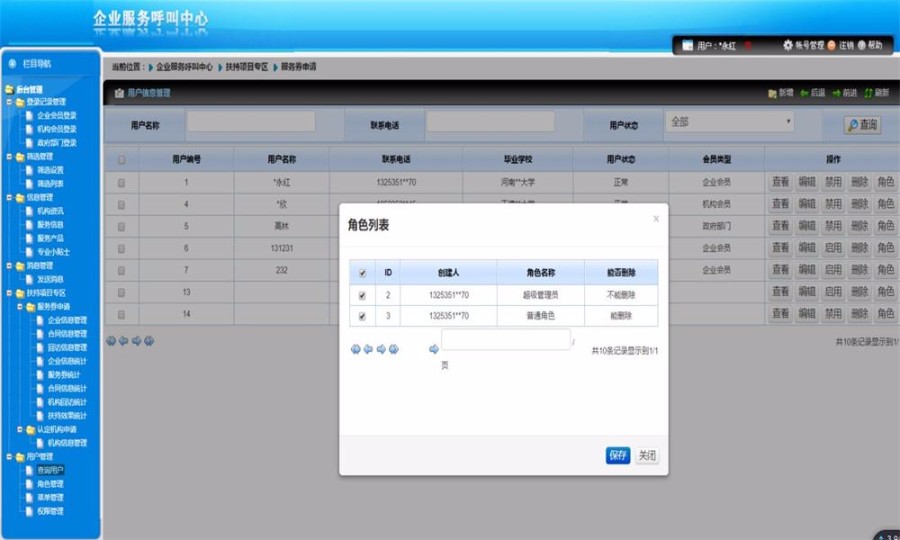The height and width of the screenshot is (540, 900).
Task: Collapse the 消息管理 tree node
Action: (x=9, y=266)
